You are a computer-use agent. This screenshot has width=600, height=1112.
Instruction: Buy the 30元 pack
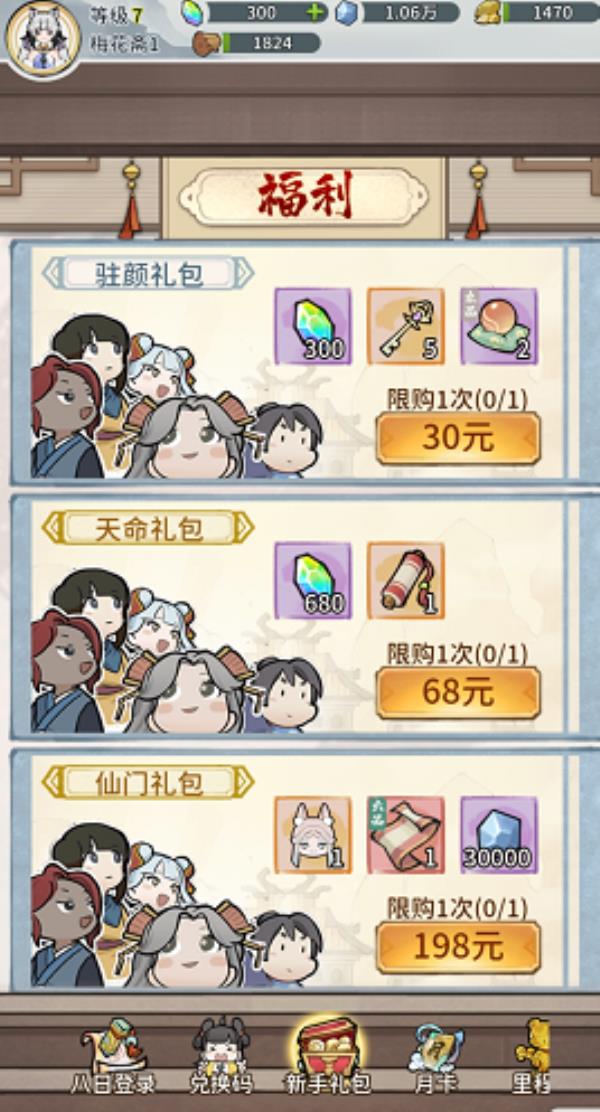pyautogui.click(x=458, y=439)
